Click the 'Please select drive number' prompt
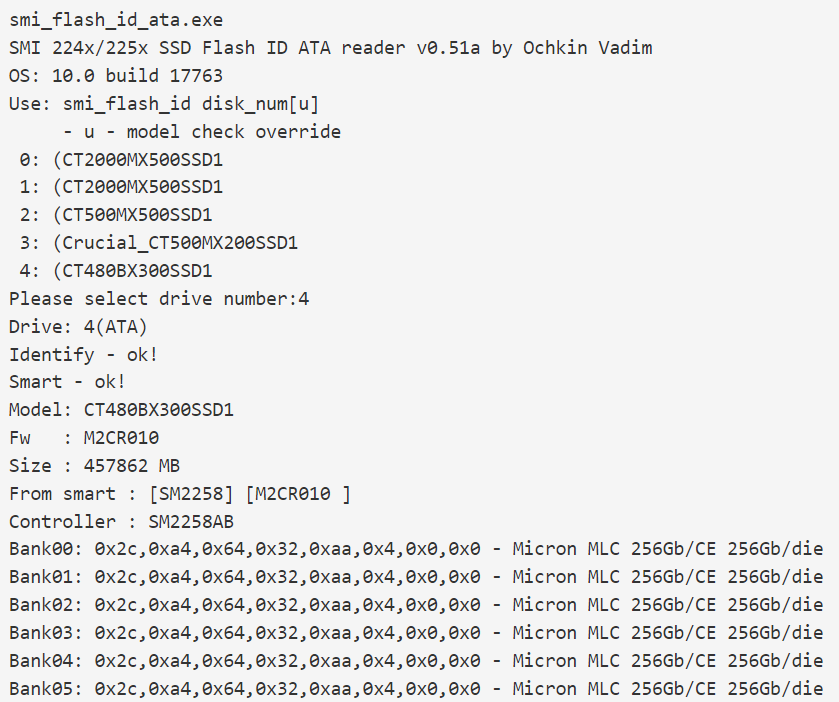 (x=154, y=298)
